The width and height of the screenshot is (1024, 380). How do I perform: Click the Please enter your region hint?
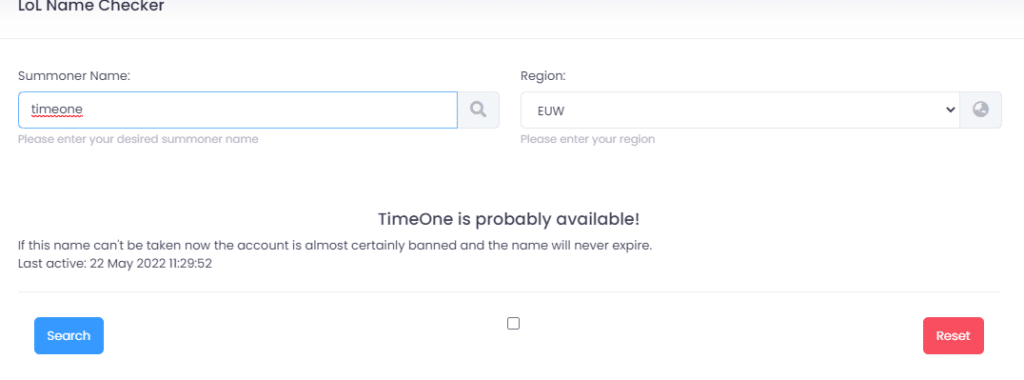(587, 139)
